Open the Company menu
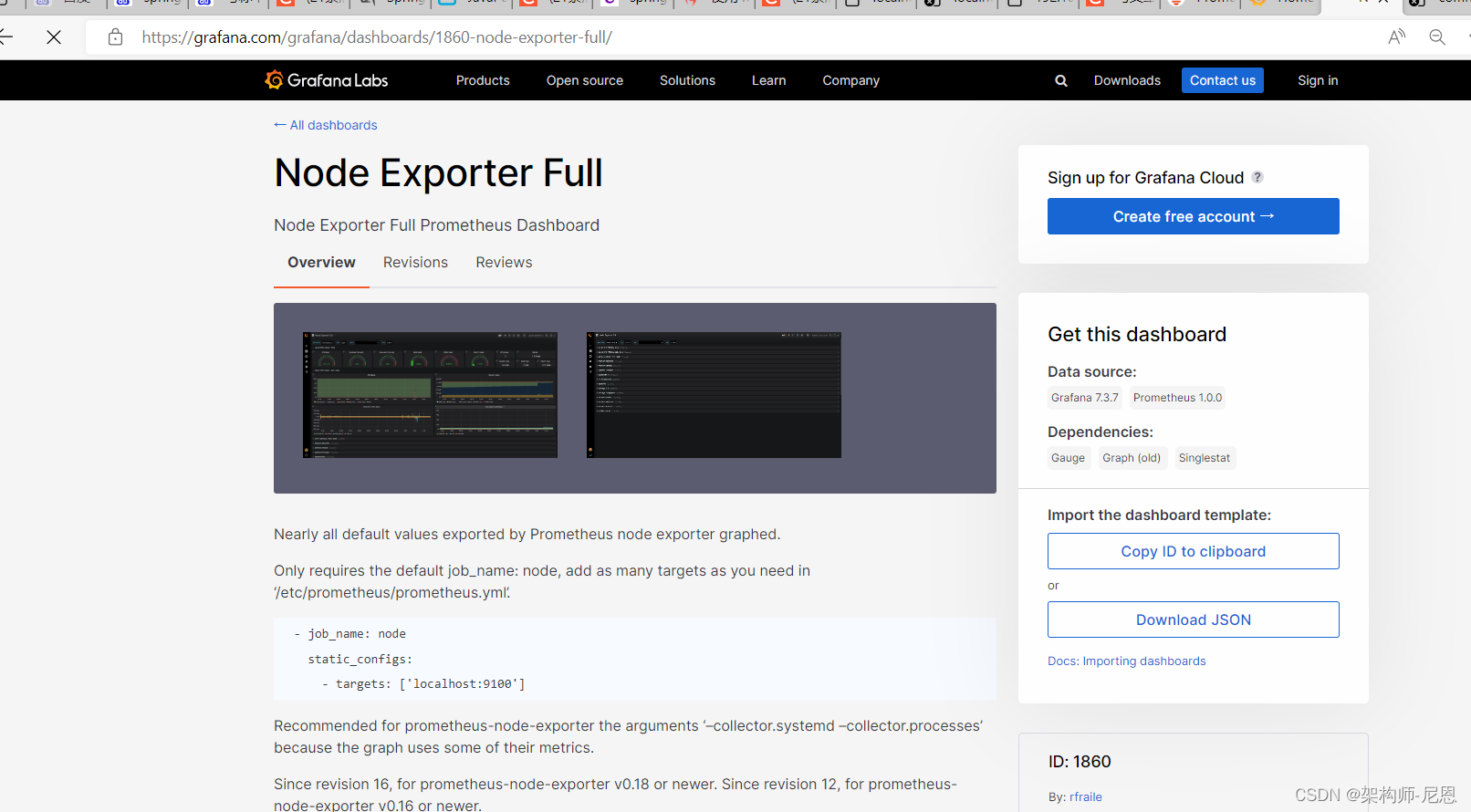1471x812 pixels. 850,80
